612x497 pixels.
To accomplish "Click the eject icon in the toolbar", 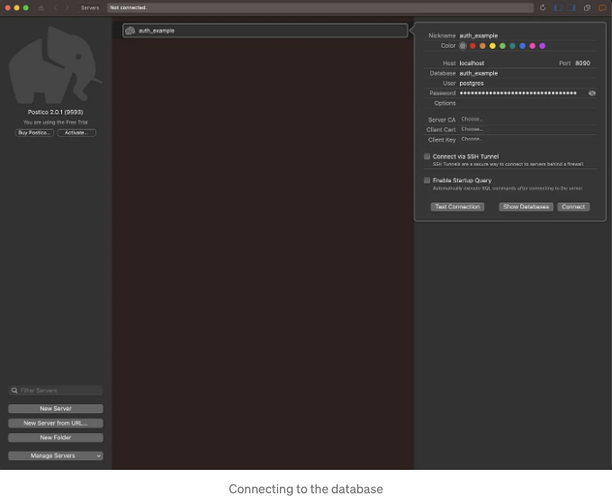I will (41, 8).
